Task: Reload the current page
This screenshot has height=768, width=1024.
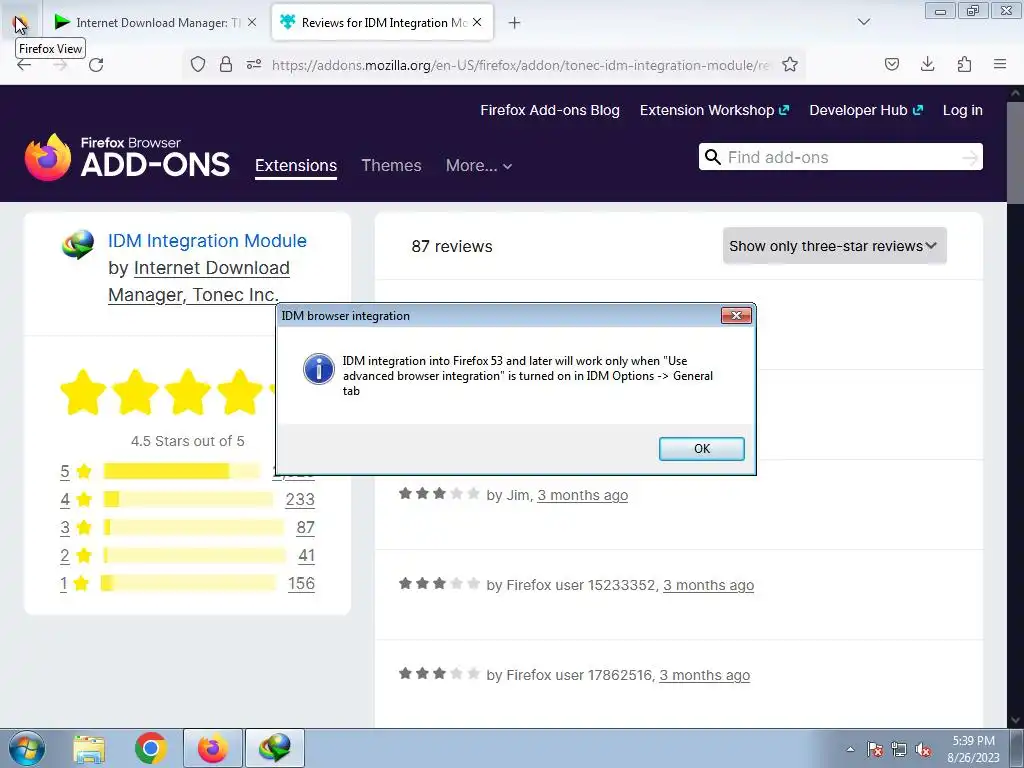Action: (x=96, y=65)
